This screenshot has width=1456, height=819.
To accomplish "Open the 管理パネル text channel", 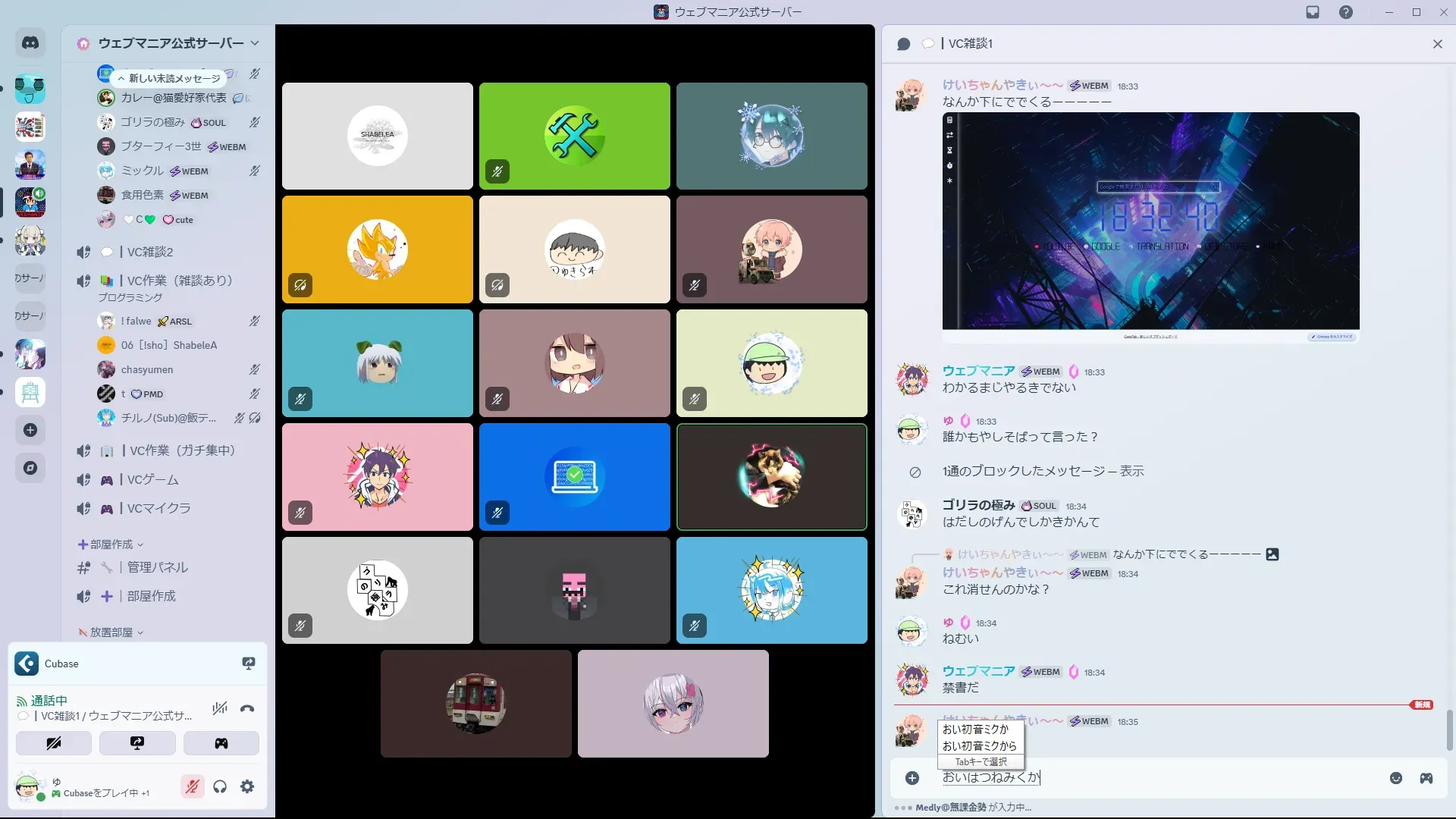I will 157,567.
